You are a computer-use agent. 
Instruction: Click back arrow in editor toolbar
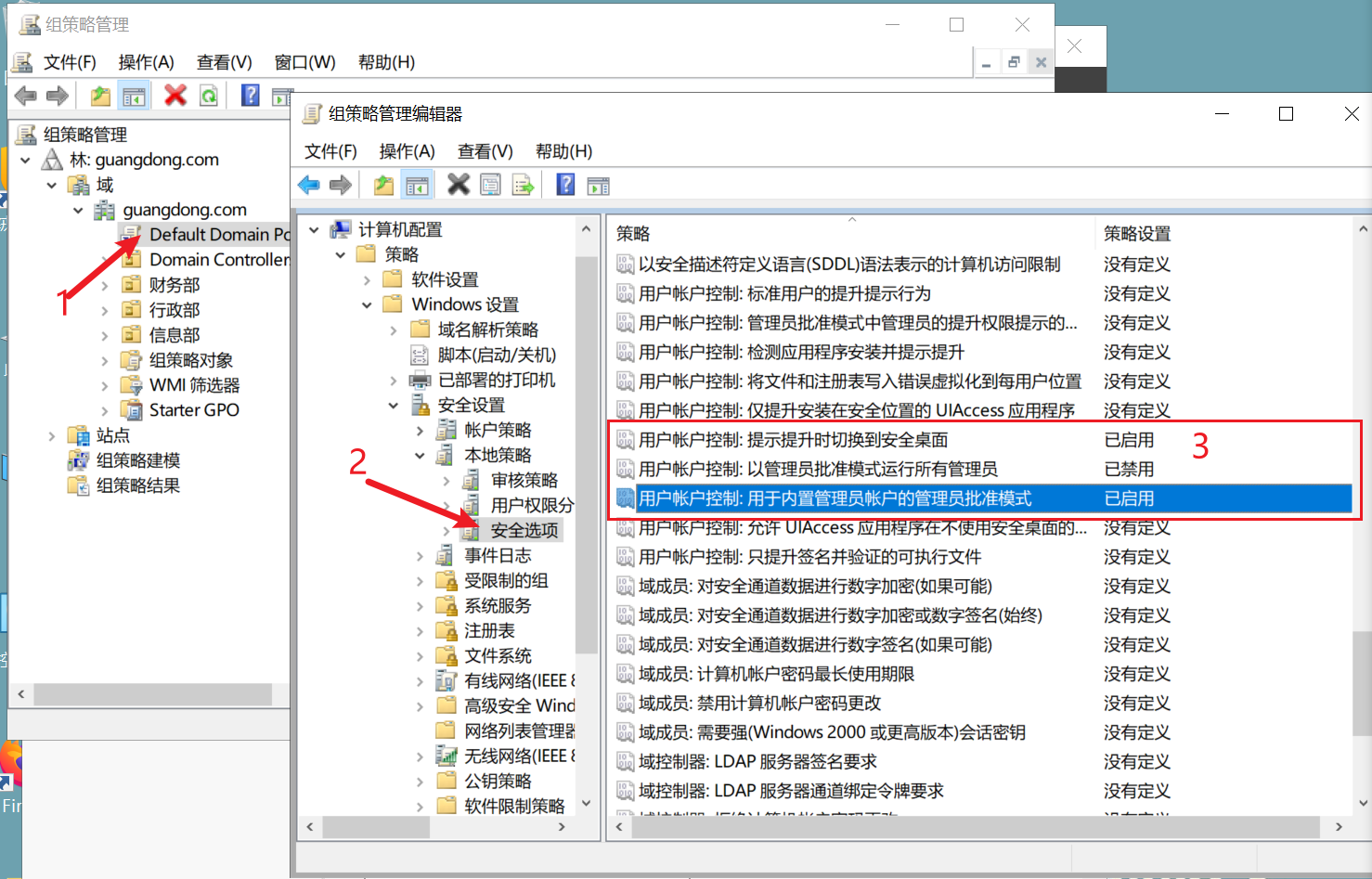[309, 185]
